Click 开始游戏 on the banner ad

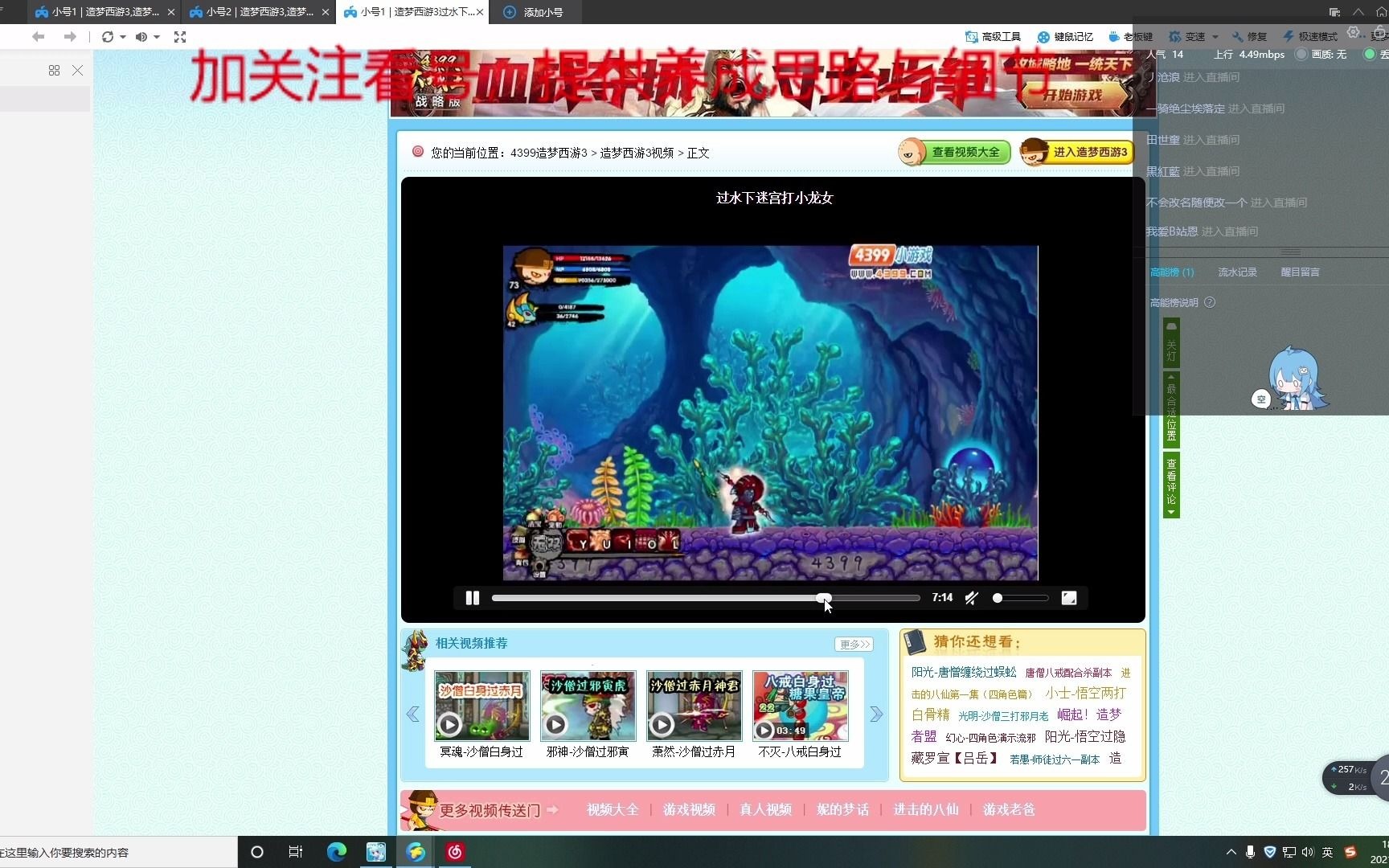point(1073,95)
